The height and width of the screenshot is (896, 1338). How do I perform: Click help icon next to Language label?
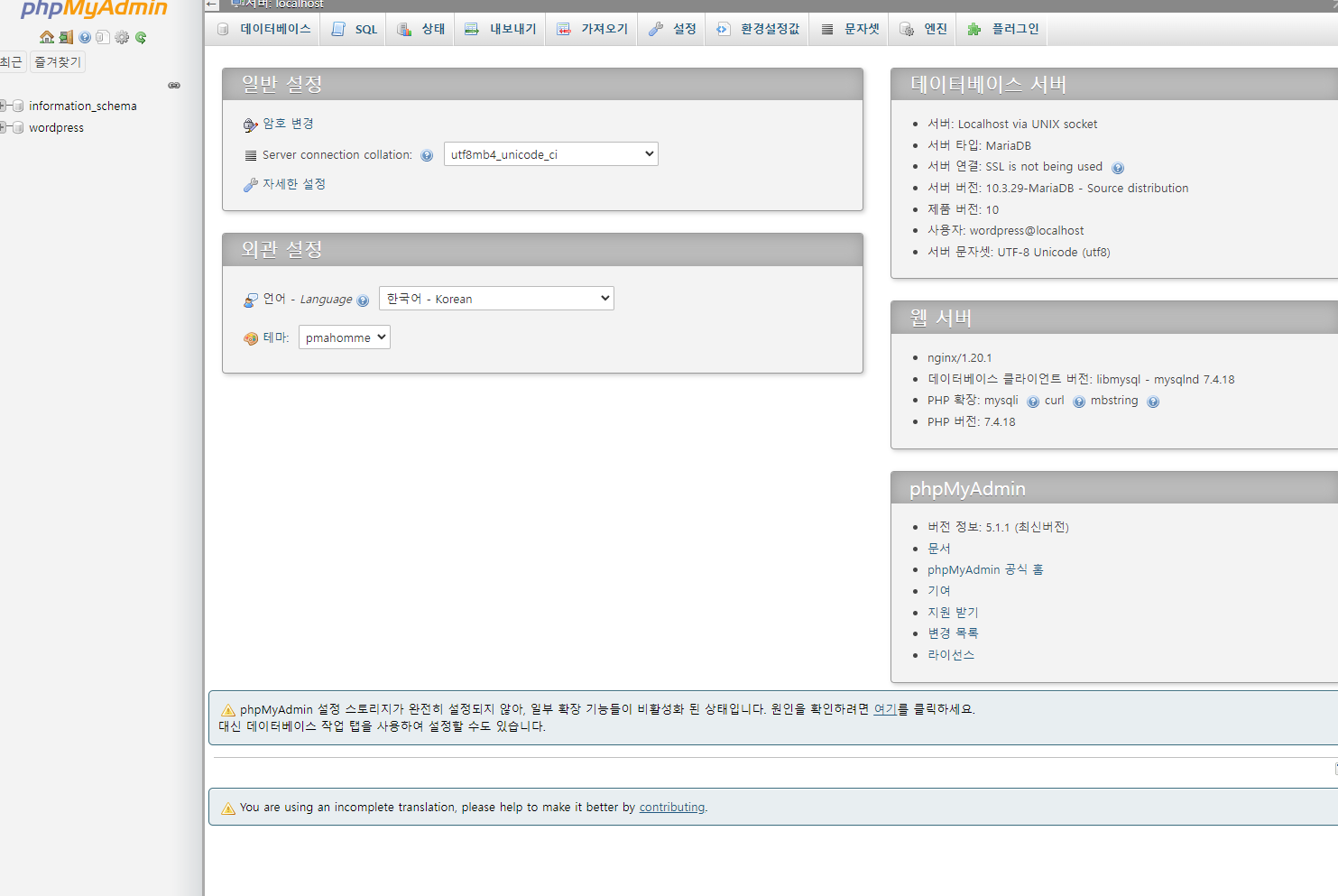pyautogui.click(x=363, y=300)
